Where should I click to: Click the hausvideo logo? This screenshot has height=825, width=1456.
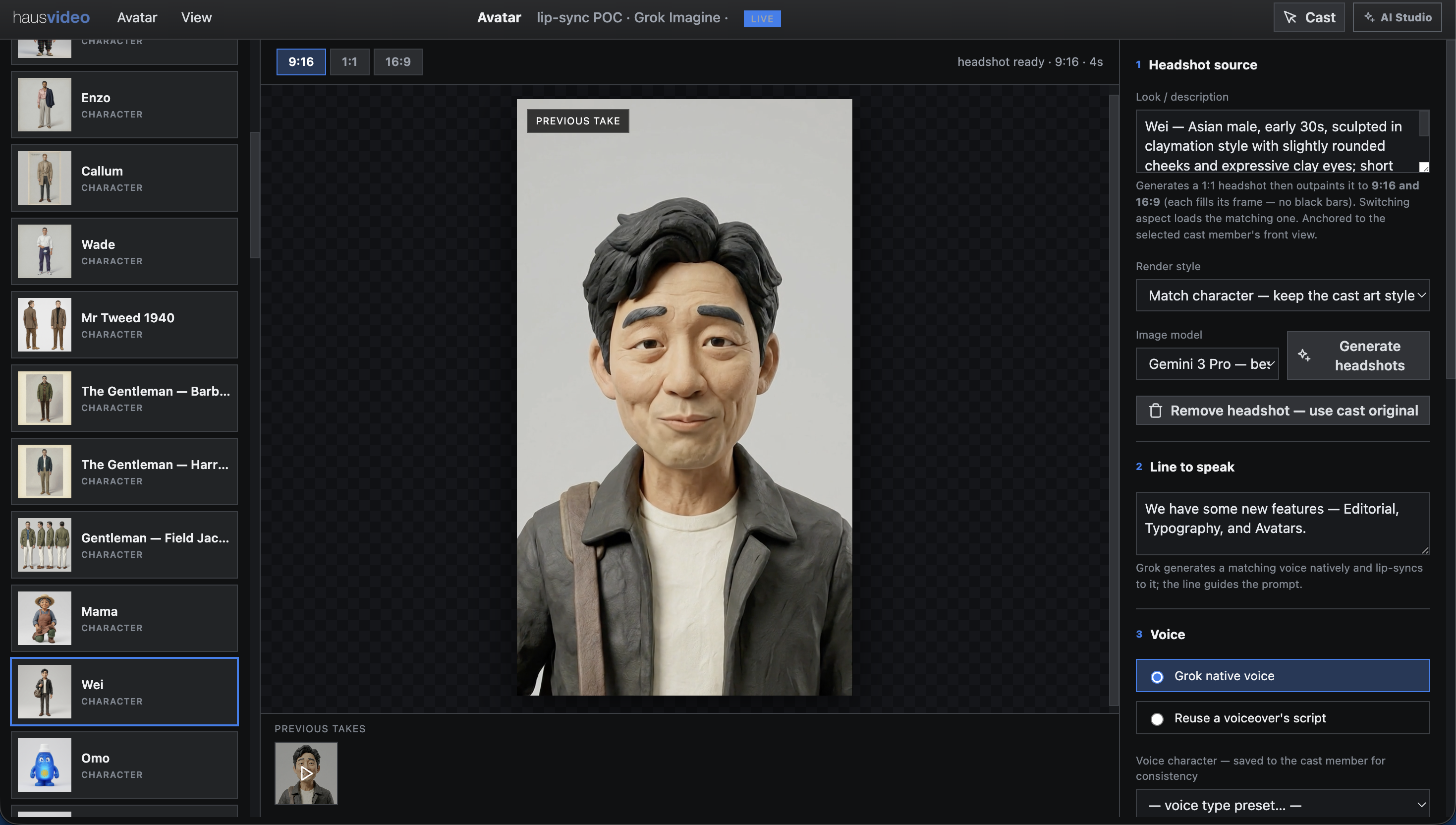51,17
